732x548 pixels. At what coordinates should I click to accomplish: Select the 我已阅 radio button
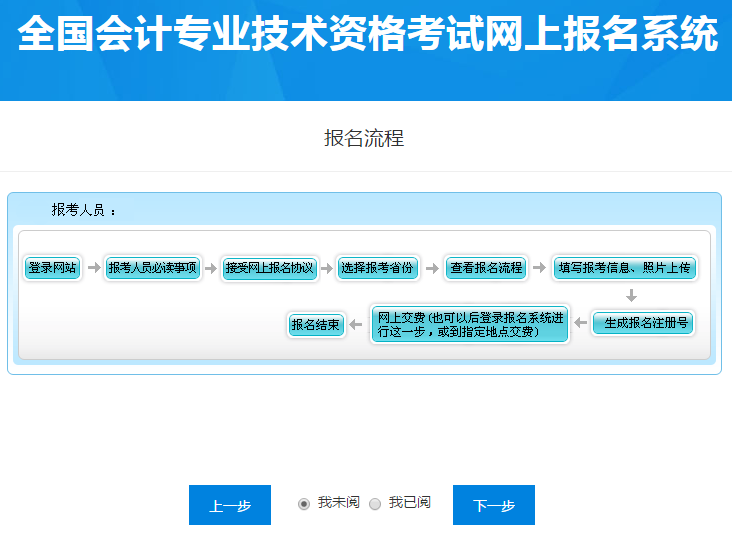pos(375,504)
